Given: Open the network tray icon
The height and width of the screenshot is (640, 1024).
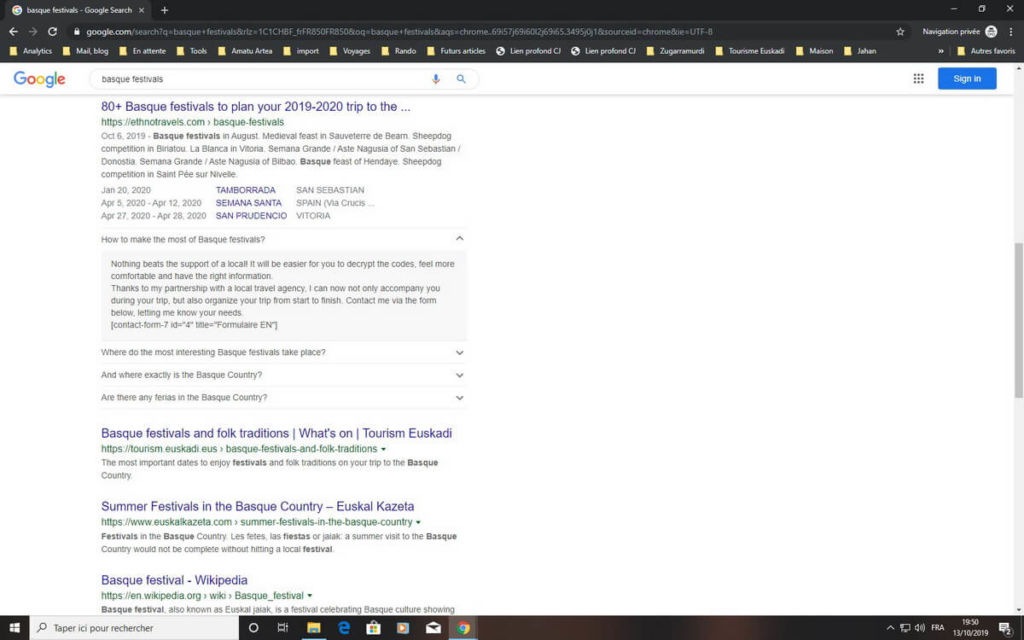Looking at the screenshot, I should point(905,628).
